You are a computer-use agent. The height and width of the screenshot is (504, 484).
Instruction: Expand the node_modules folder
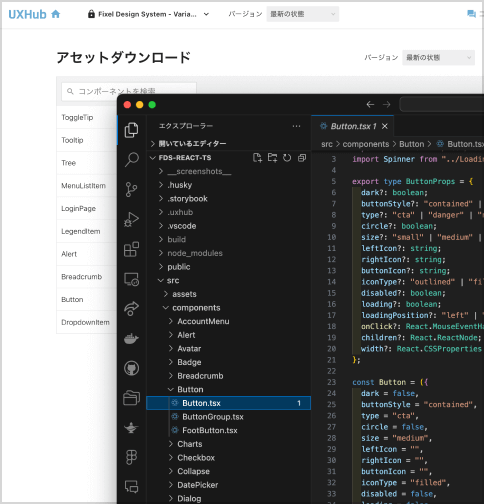(x=229, y=253)
